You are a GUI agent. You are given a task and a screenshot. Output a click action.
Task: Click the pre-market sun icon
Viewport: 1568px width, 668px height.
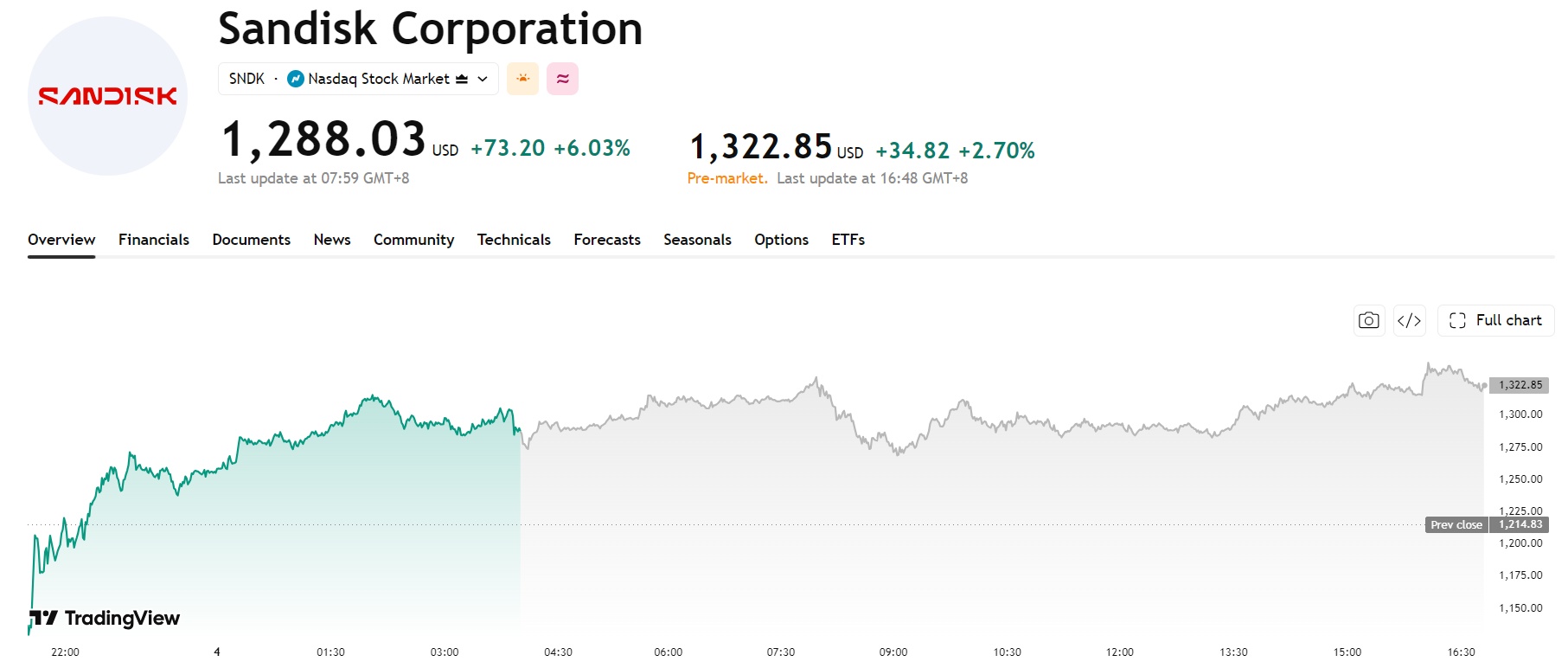[522, 79]
